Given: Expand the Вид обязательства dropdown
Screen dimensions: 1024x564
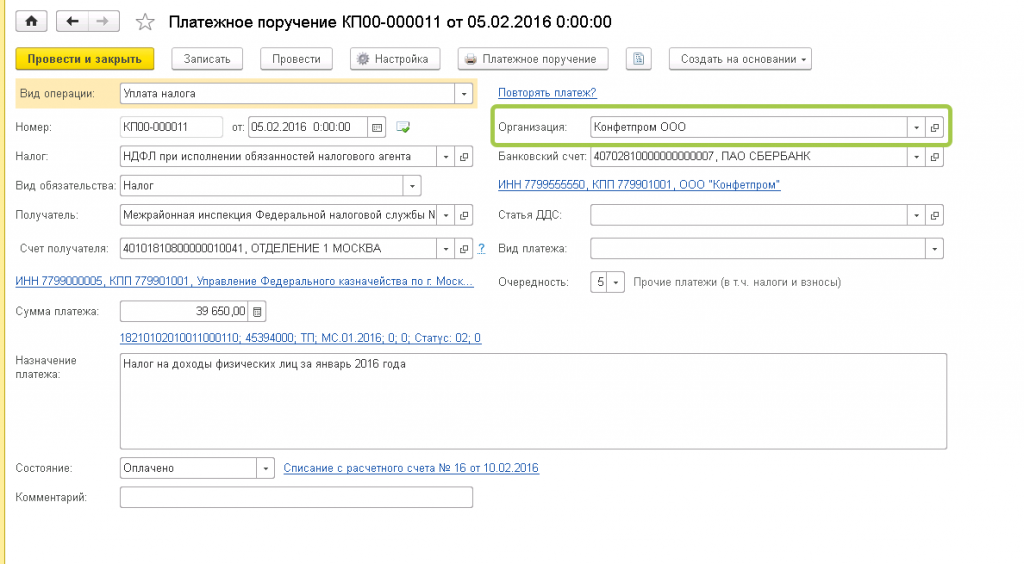Looking at the screenshot, I should (412, 186).
